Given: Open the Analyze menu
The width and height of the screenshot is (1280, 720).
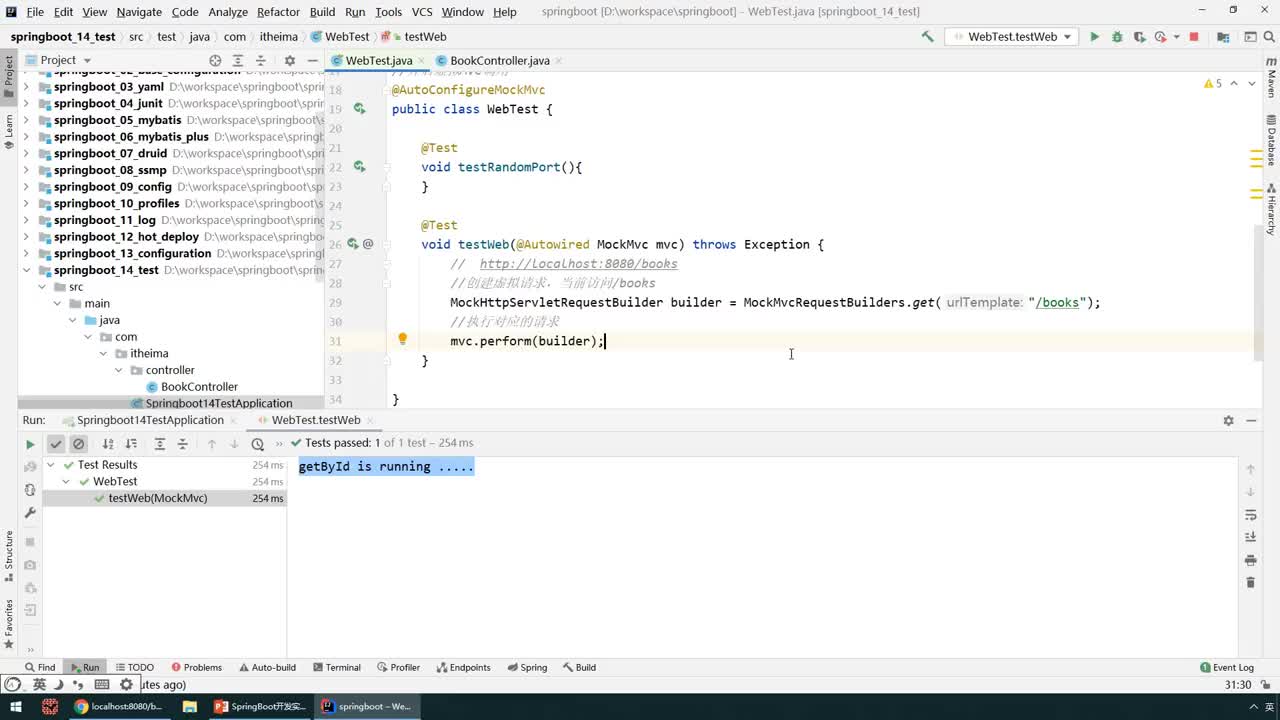Looking at the screenshot, I should pyautogui.click(x=228, y=12).
